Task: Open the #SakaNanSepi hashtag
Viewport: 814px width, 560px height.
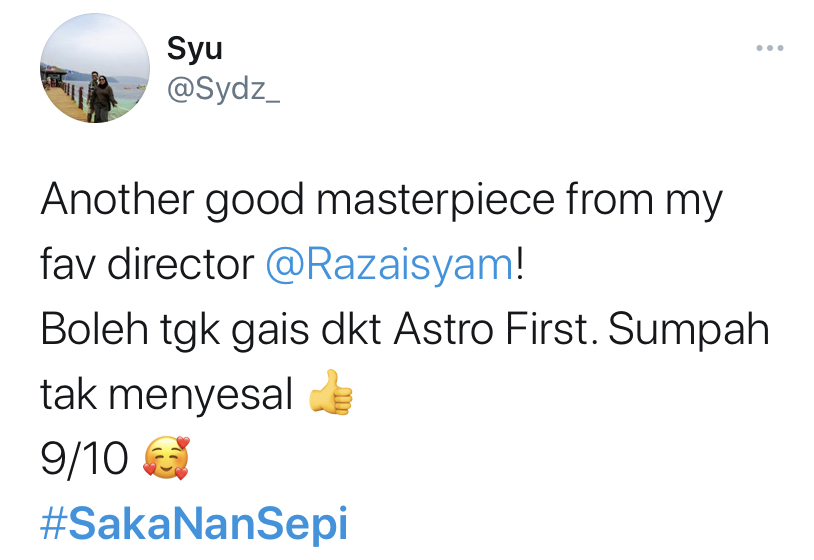Action: pyautogui.click(x=194, y=523)
